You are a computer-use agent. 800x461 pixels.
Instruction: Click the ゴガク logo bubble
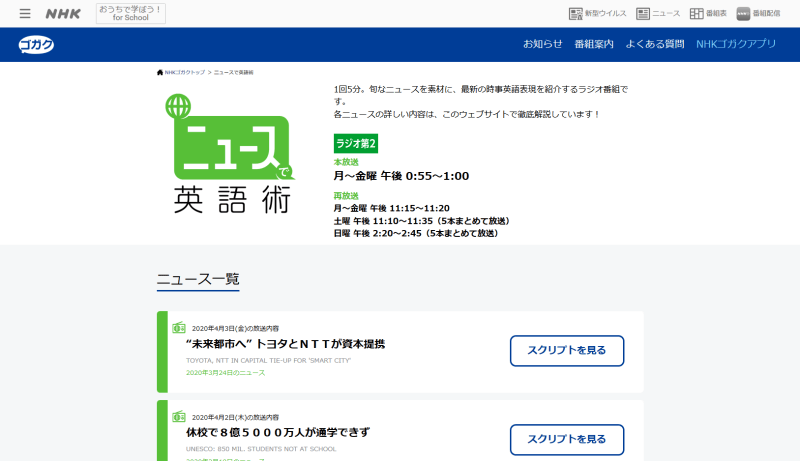coord(36,45)
